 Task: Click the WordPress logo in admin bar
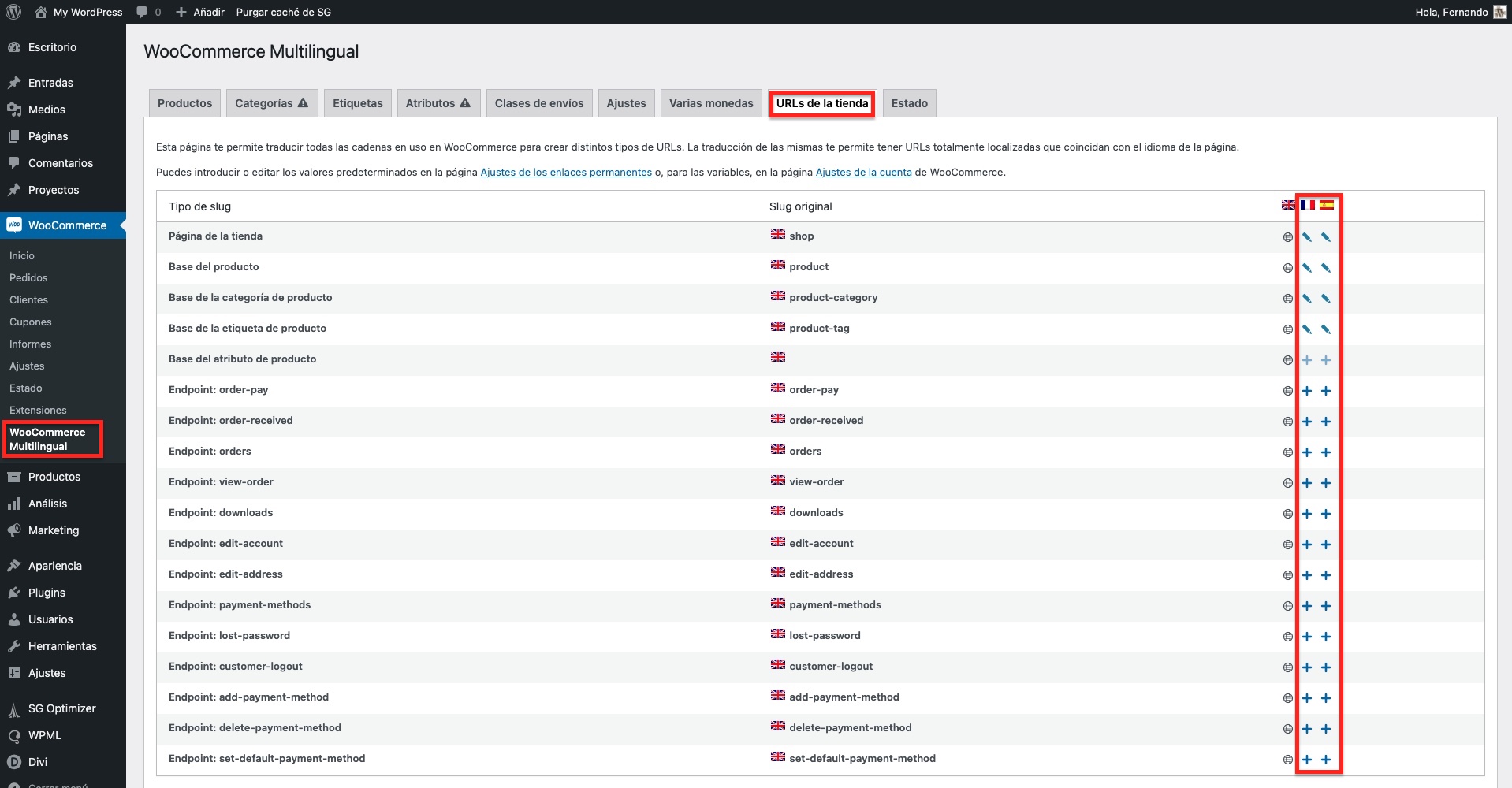[13, 12]
